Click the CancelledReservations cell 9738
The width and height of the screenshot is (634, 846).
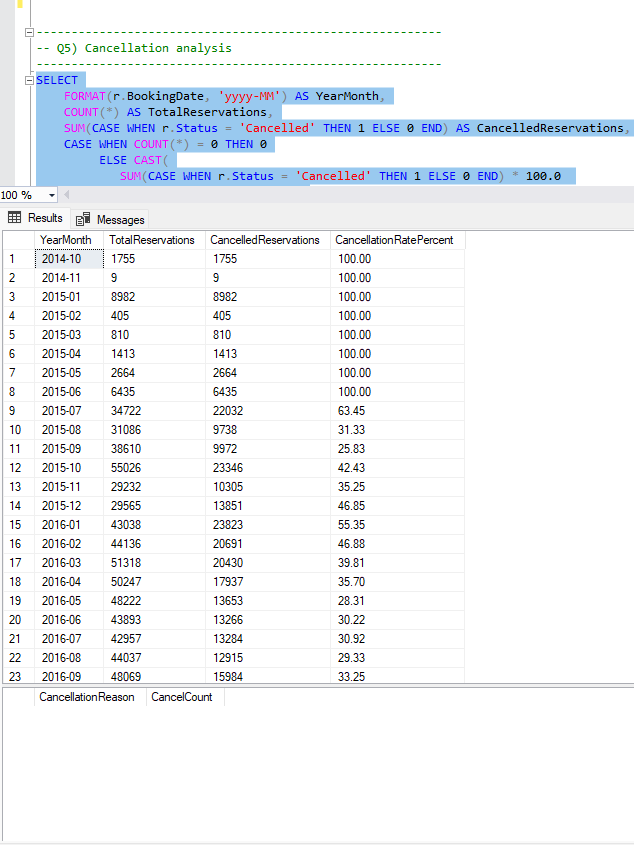pos(268,430)
